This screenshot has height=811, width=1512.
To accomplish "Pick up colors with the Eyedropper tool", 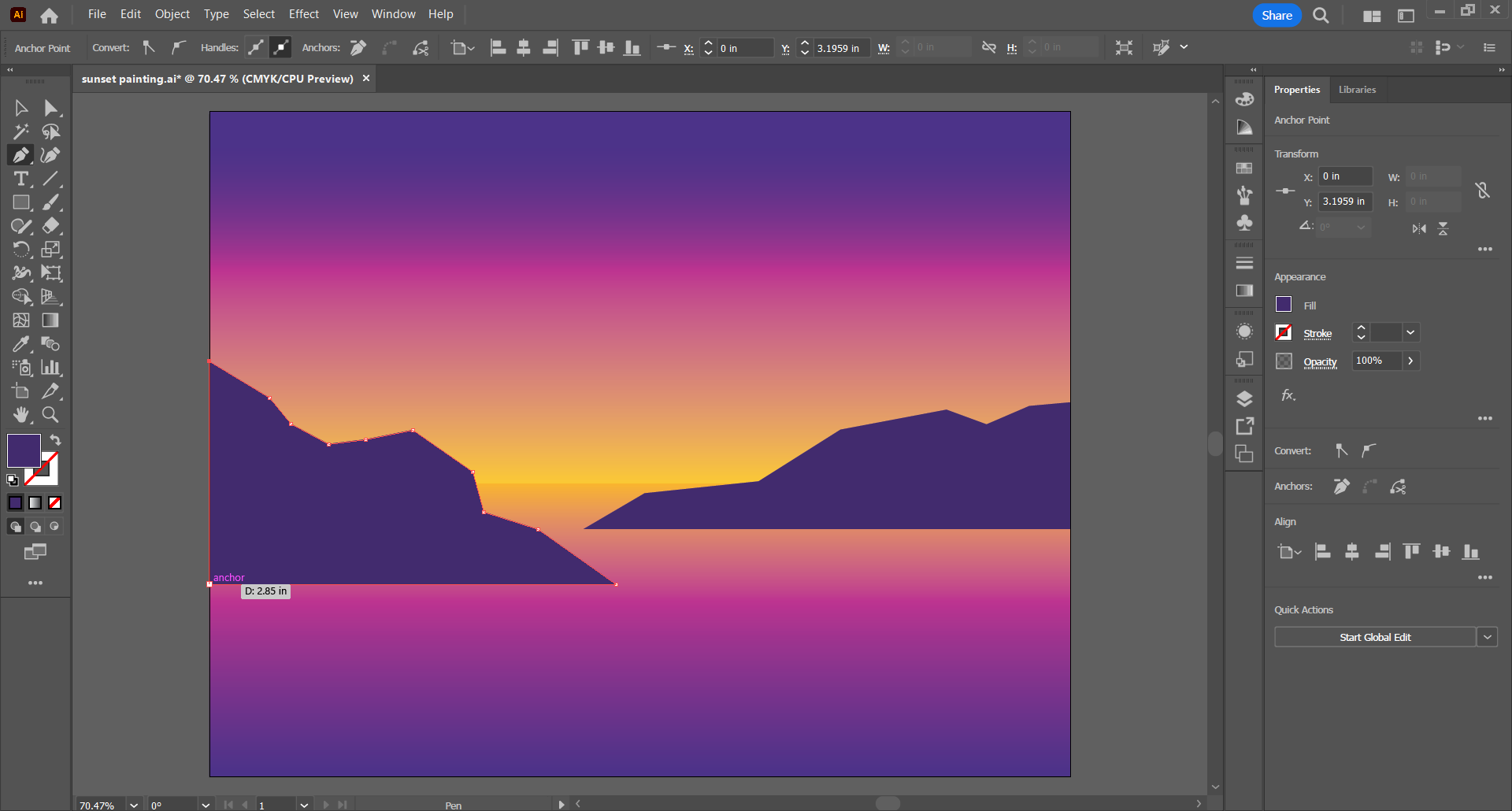I will [x=20, y=344].
